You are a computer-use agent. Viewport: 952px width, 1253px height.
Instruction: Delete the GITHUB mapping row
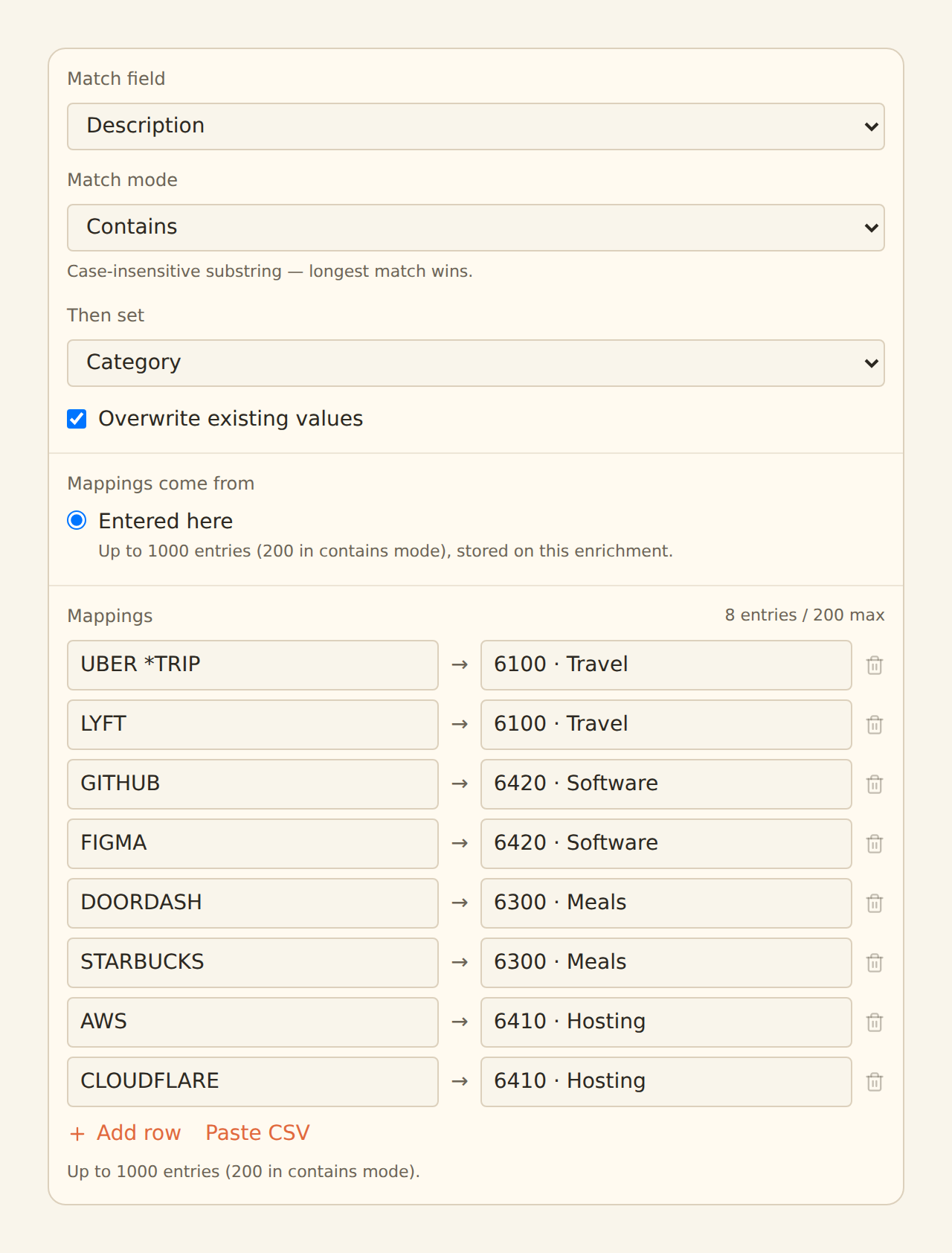[x=875, y=784]
